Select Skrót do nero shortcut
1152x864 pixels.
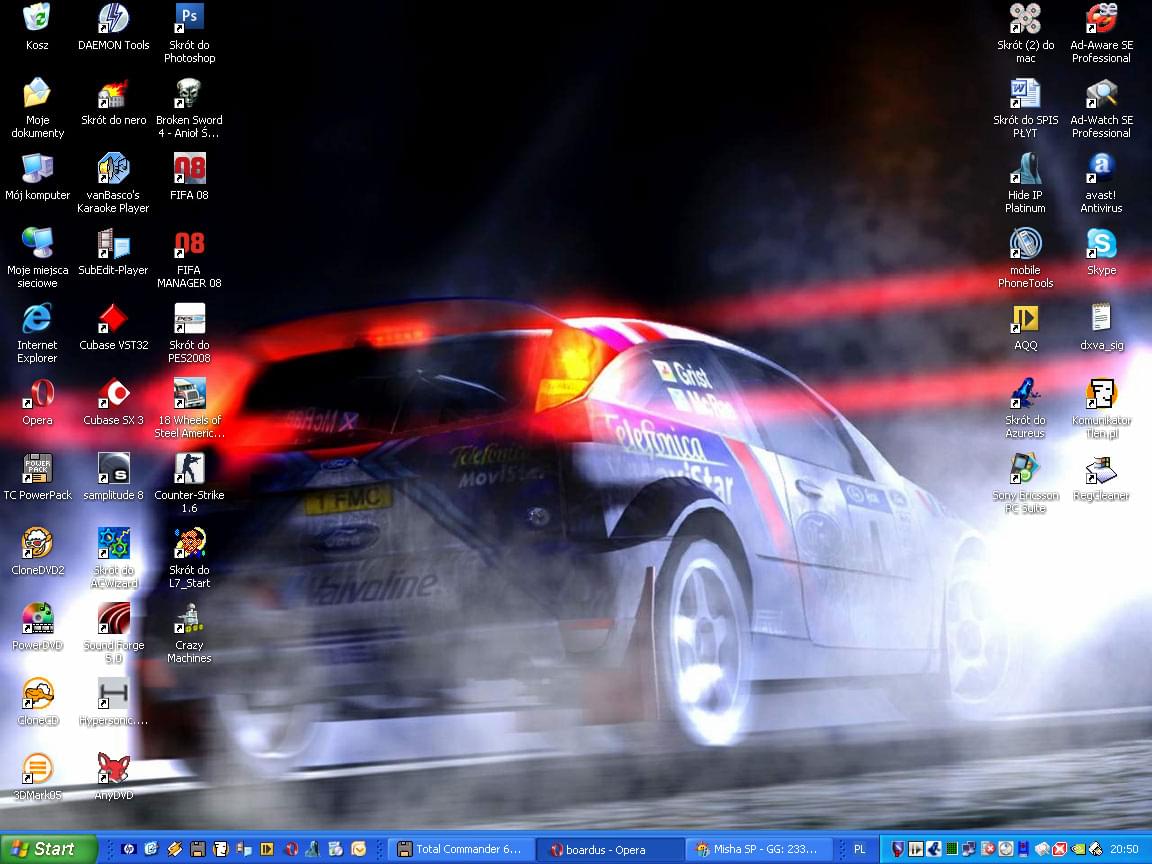pos(113,103)
